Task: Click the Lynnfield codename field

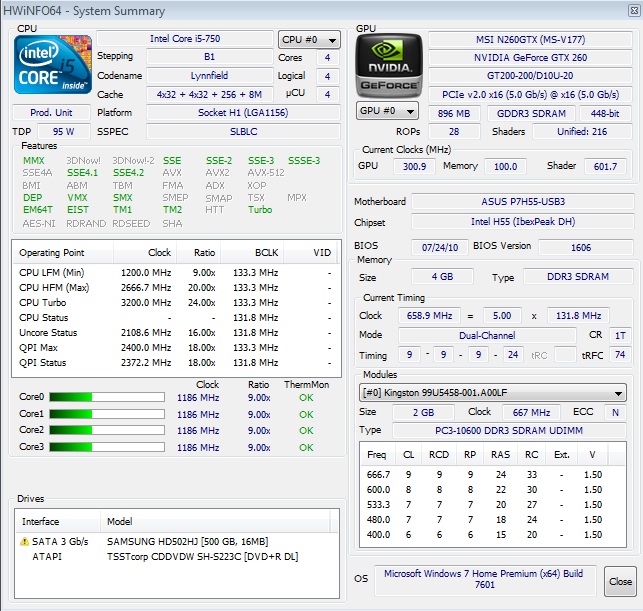Action: click(210, 76)
